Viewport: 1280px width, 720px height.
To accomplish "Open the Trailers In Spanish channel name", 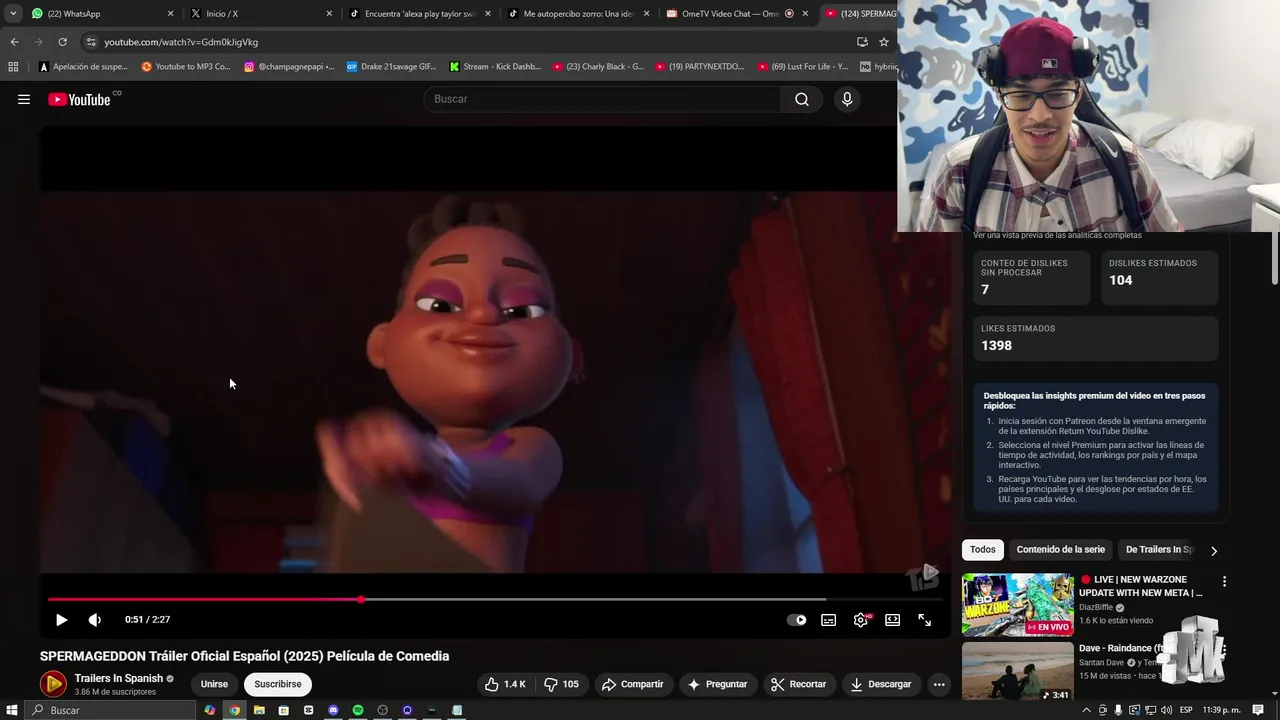I will click(x=118, y=678).
